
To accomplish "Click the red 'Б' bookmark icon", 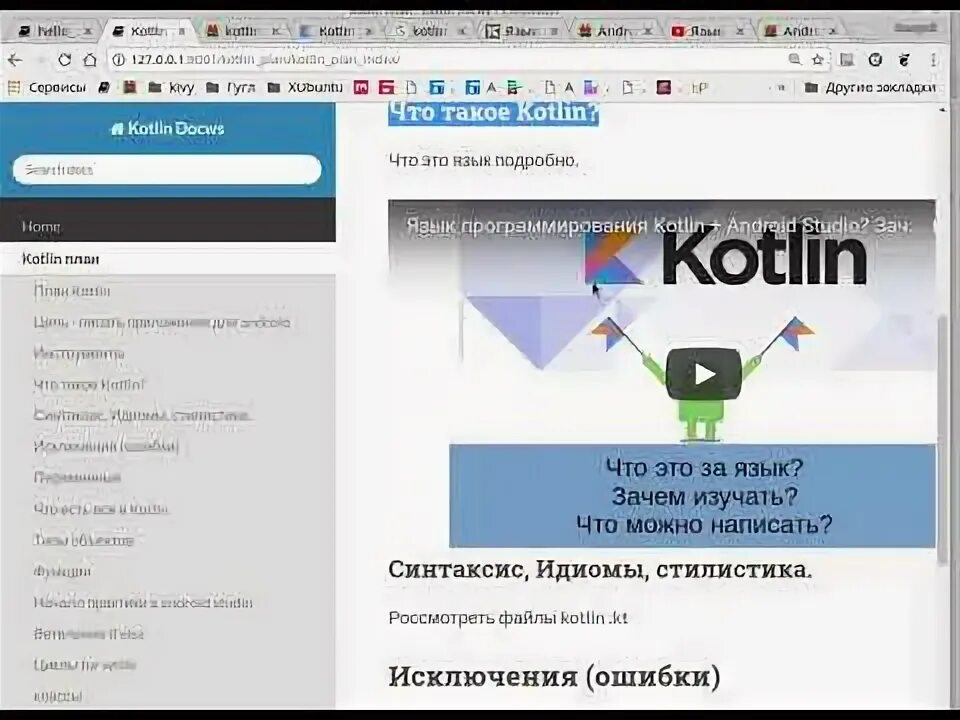I will click(386, 88).
